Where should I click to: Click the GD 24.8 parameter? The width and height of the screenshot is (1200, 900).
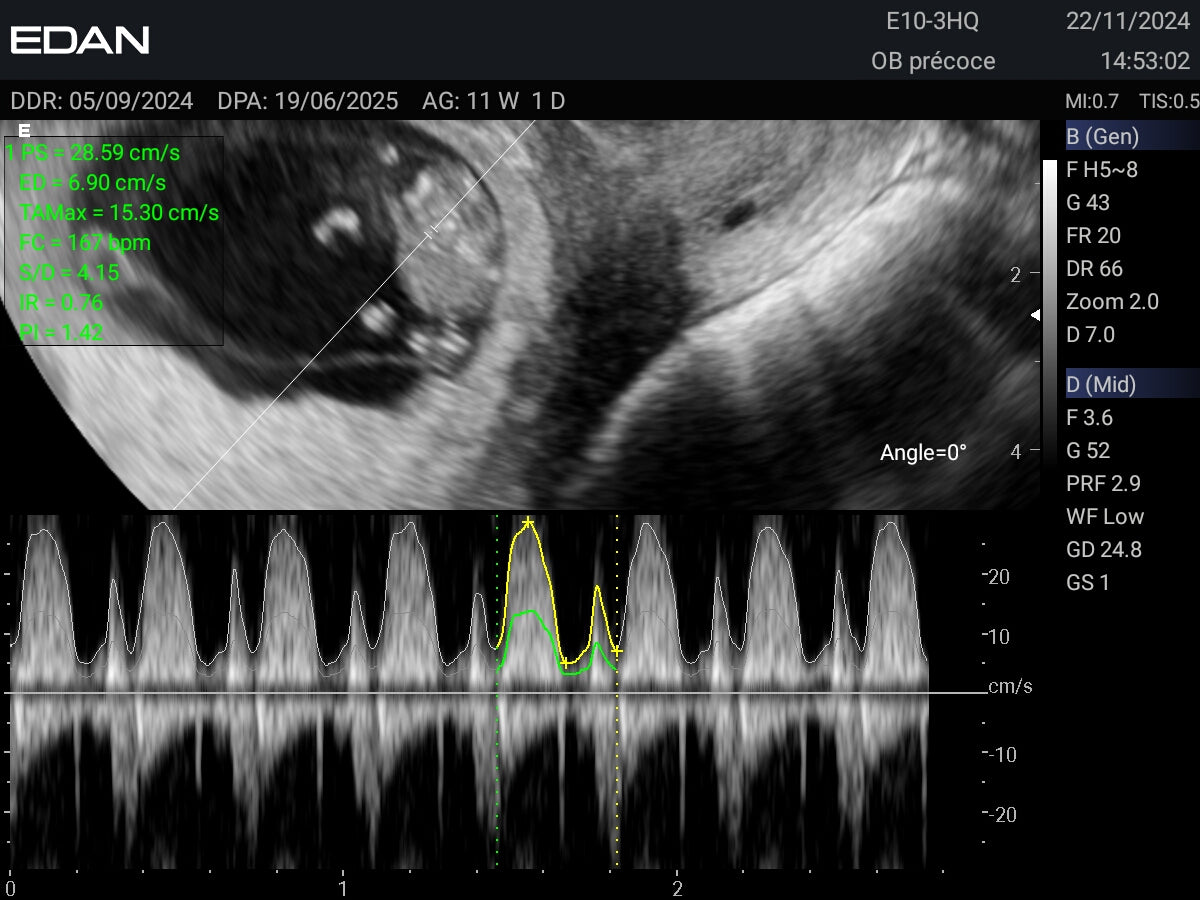[1103, 549]
